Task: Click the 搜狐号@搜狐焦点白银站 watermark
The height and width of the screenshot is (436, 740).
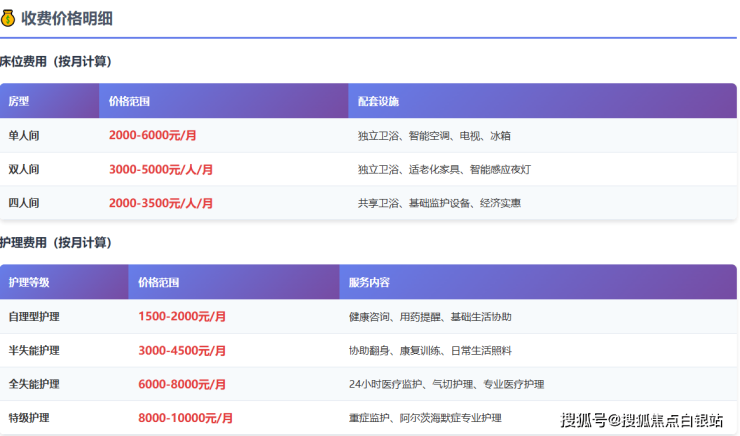Action: [641, 420]
